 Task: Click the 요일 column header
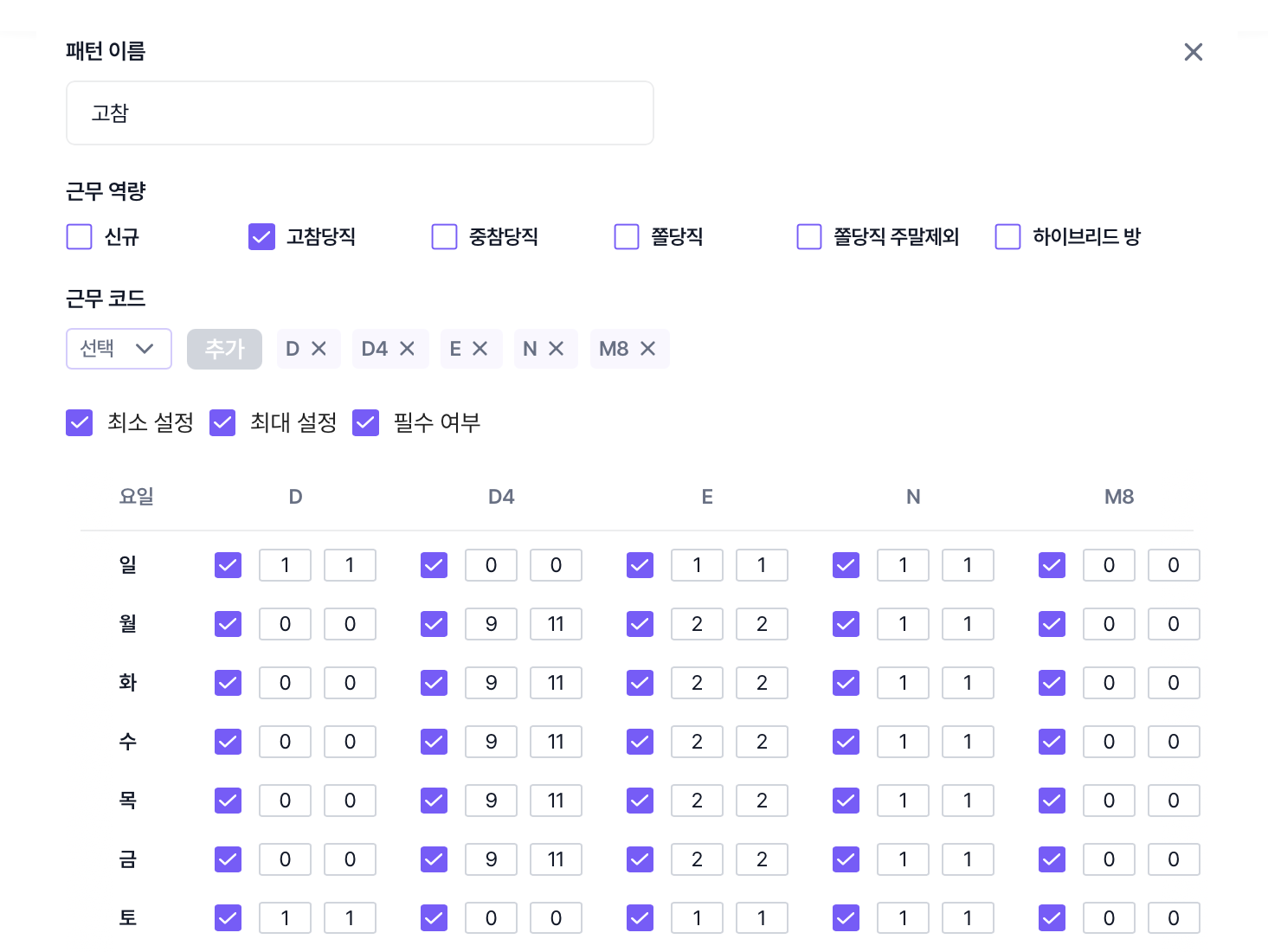(137, 497)
